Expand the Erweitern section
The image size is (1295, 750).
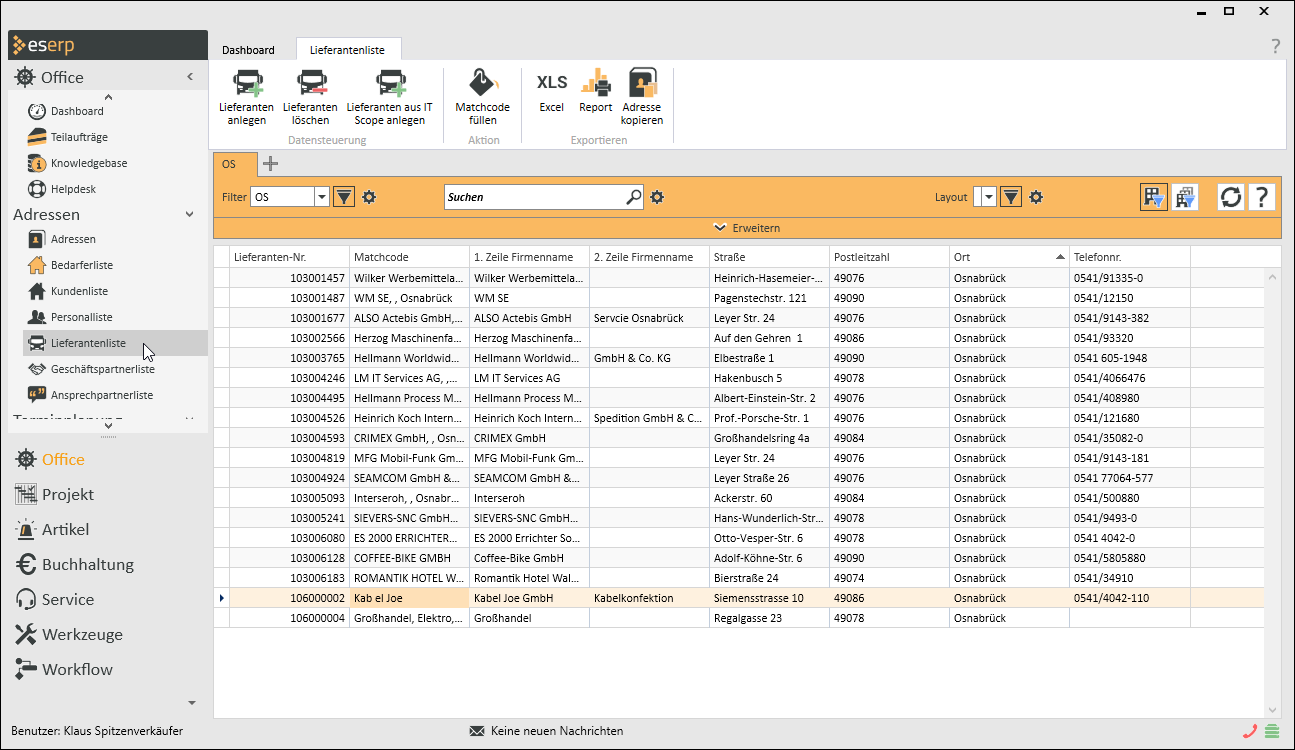tap(747, 228)
